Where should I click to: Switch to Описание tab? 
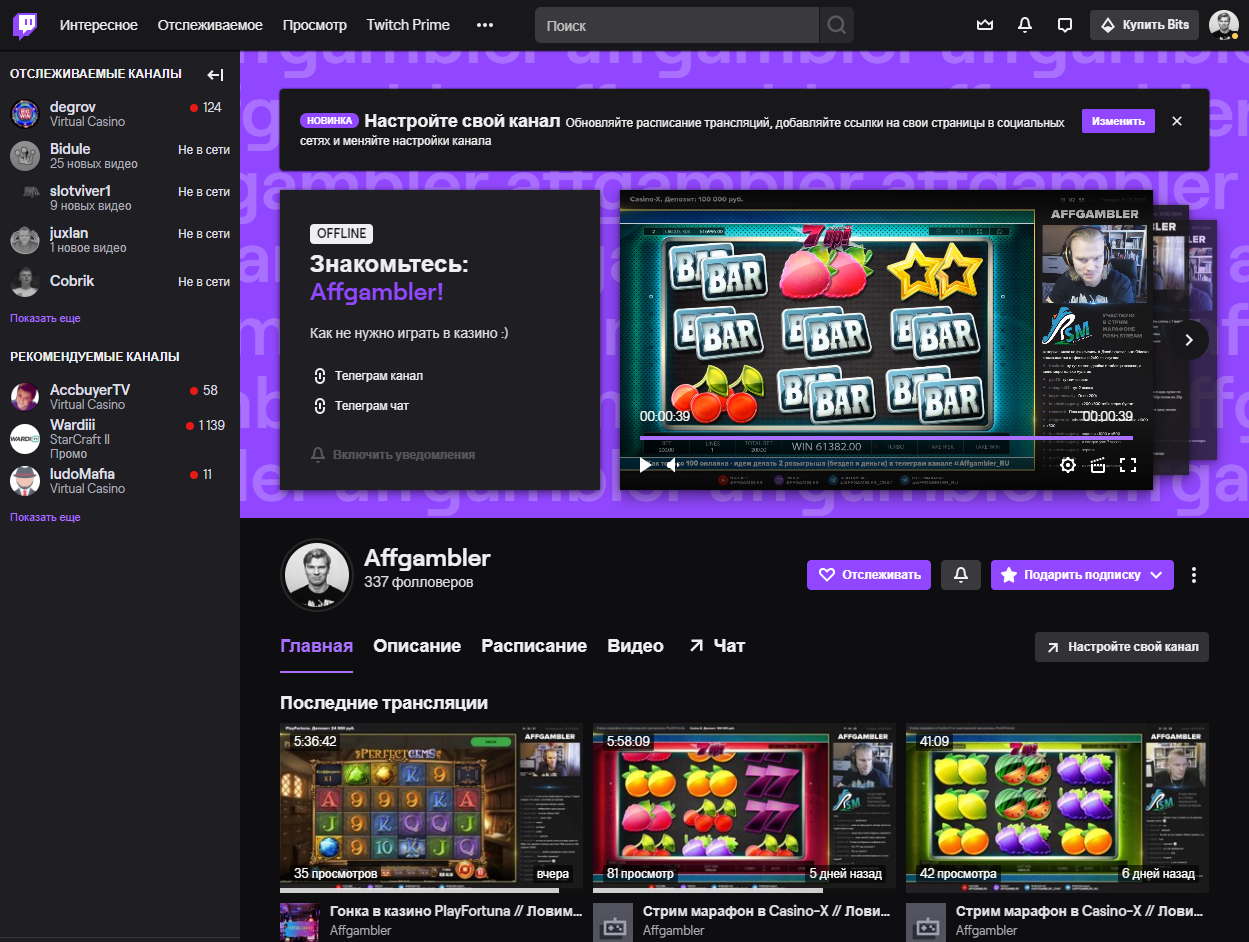417,646
